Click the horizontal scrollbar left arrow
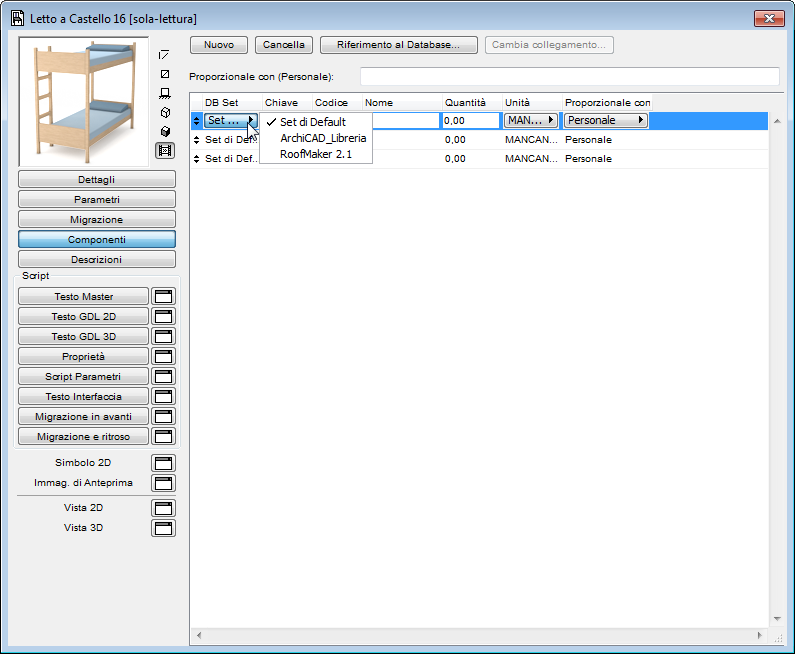Image resolution: width=795 pixels, height=654 pixels. (199, 635)
